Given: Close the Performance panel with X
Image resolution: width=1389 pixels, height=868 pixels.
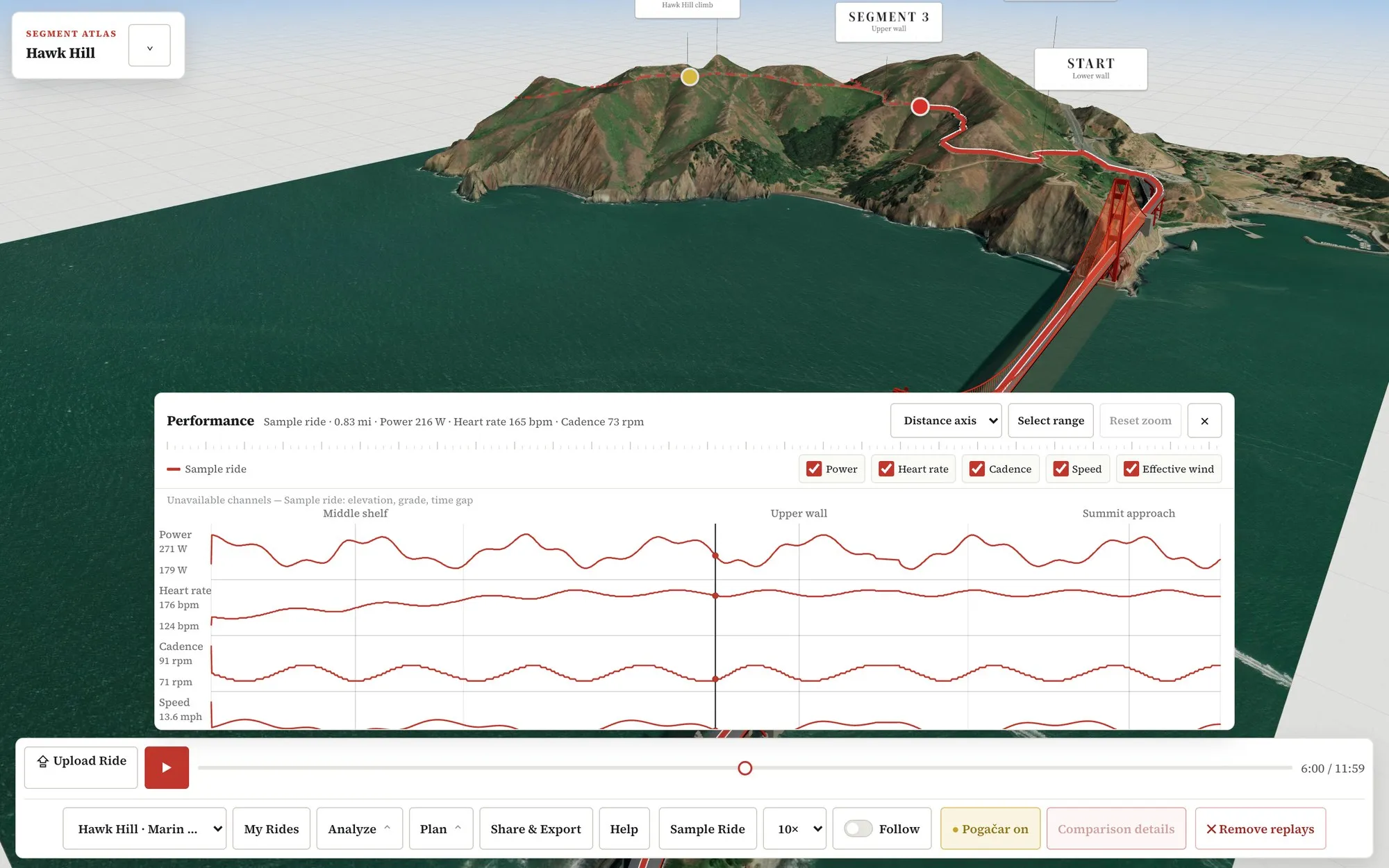Looking at the screenshot, I should [1204, 421].
